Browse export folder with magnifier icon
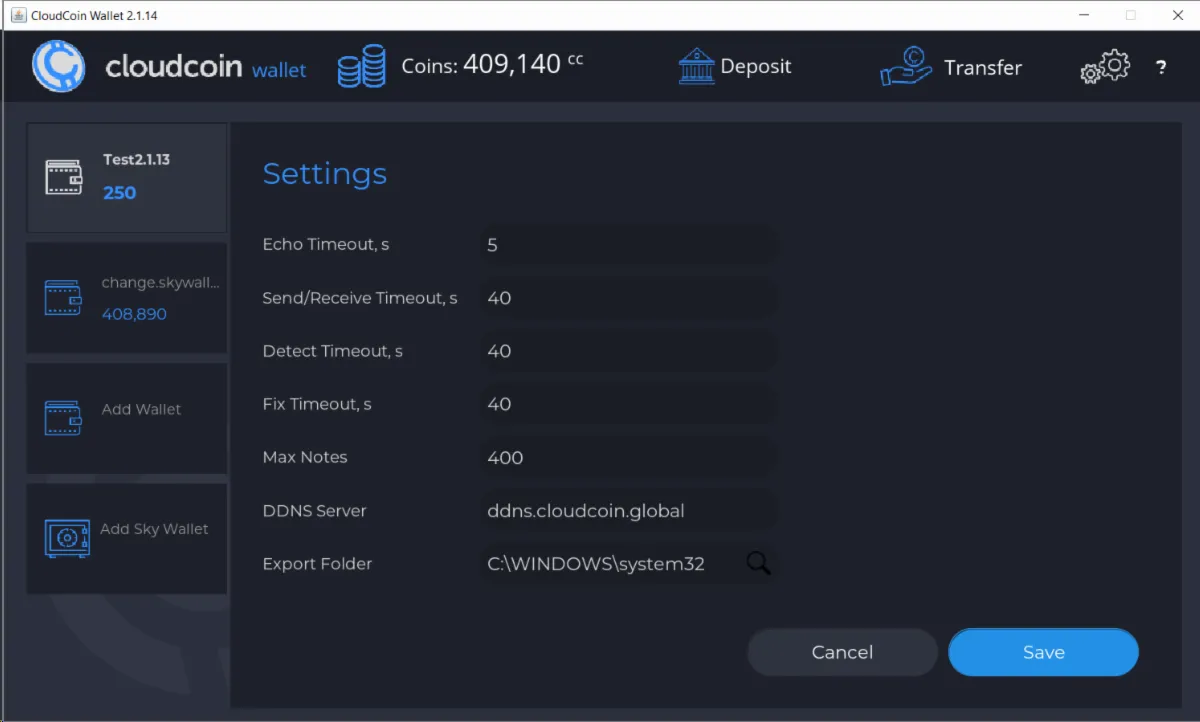 tap(758, 563)
